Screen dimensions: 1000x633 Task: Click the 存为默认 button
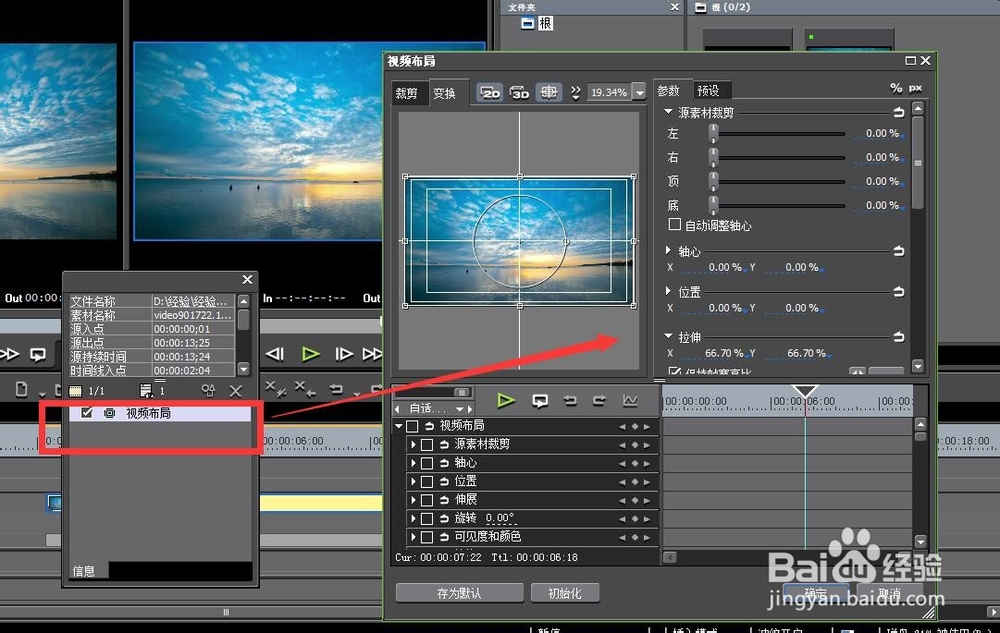(x=459, y=593)
